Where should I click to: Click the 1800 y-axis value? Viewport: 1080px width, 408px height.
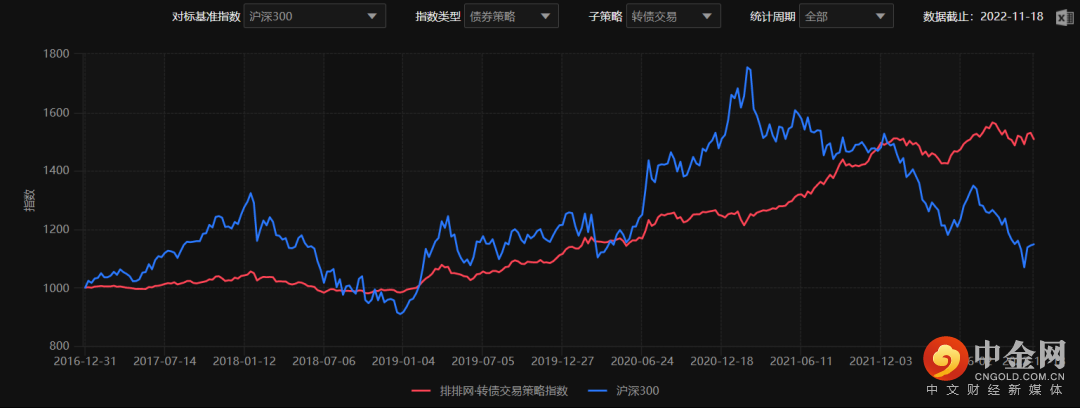click(56, 54)
